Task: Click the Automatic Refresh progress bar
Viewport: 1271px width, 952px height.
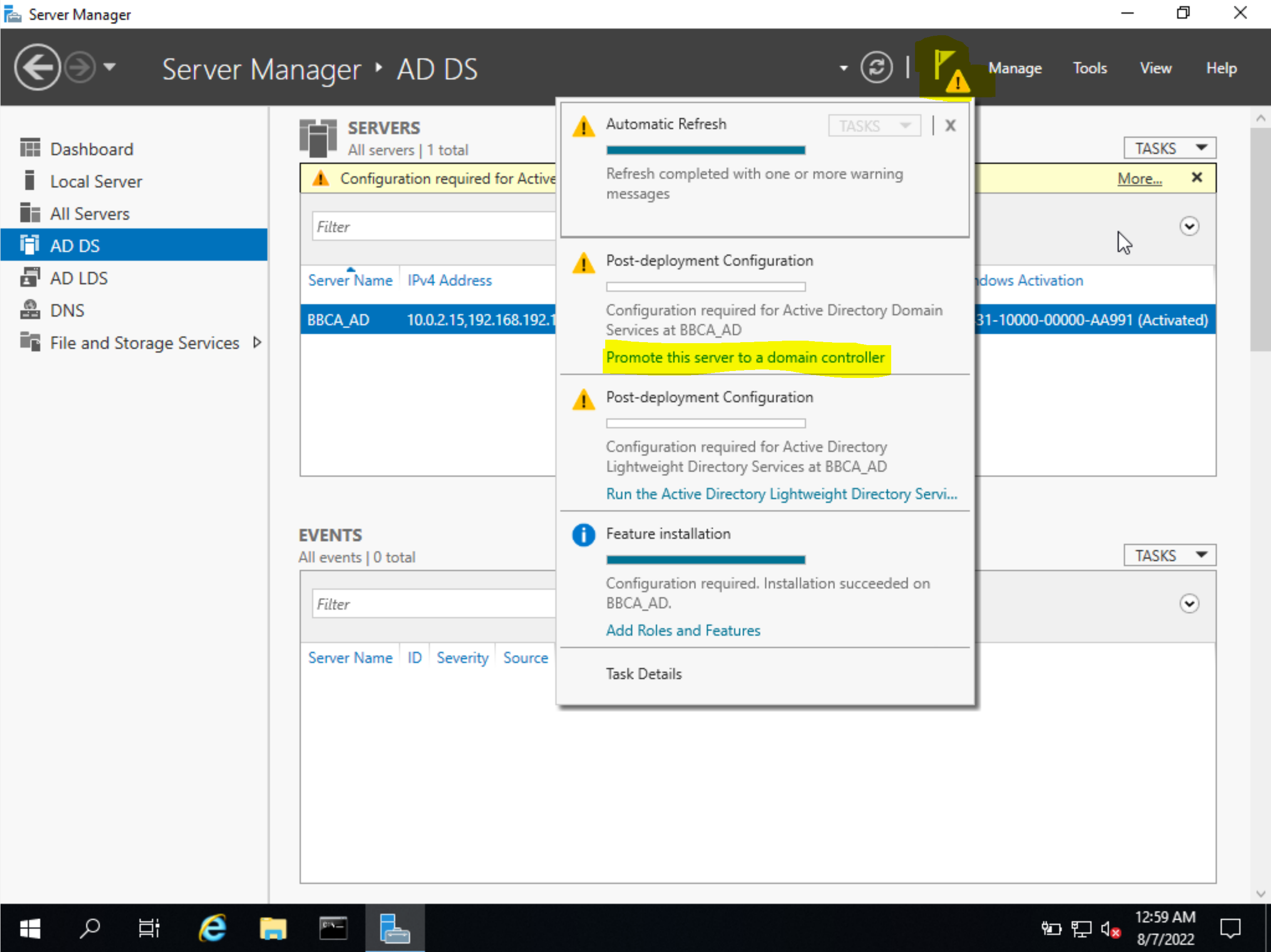Action: click(x=706, y=150)
